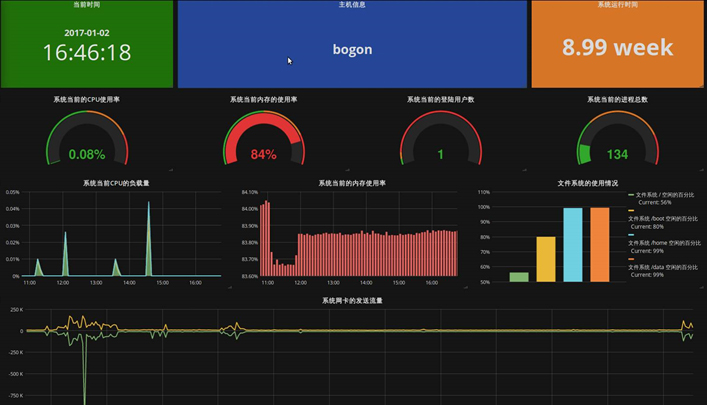Click the 16:00 label on memory graph axis
The image size is (707, 405).
tap(432, 283)
